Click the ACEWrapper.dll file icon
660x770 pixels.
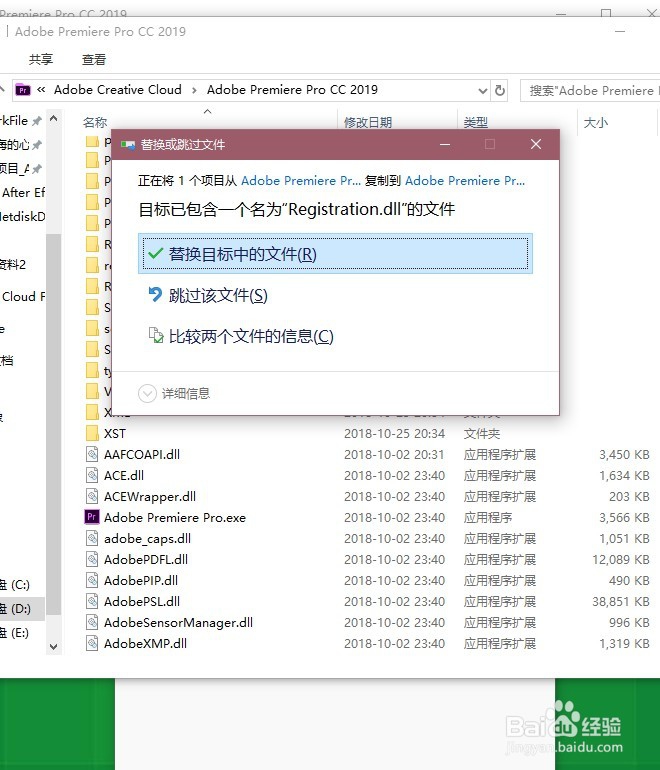coord(92,496)
